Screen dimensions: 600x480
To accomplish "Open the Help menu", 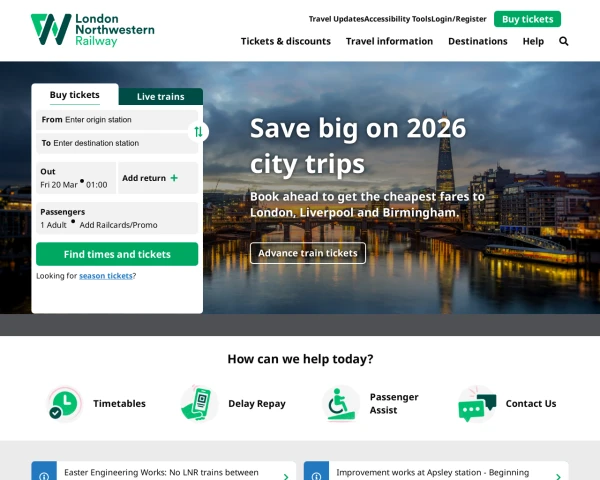I will coord(533,41).
